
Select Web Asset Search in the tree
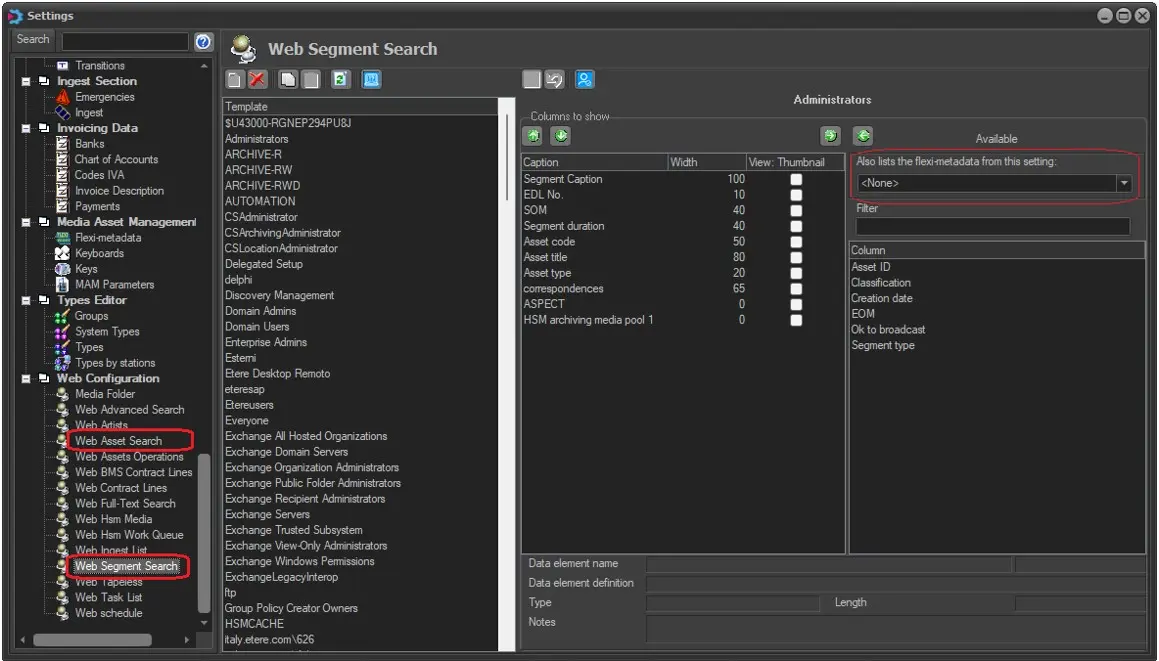[x=118, y=441]
